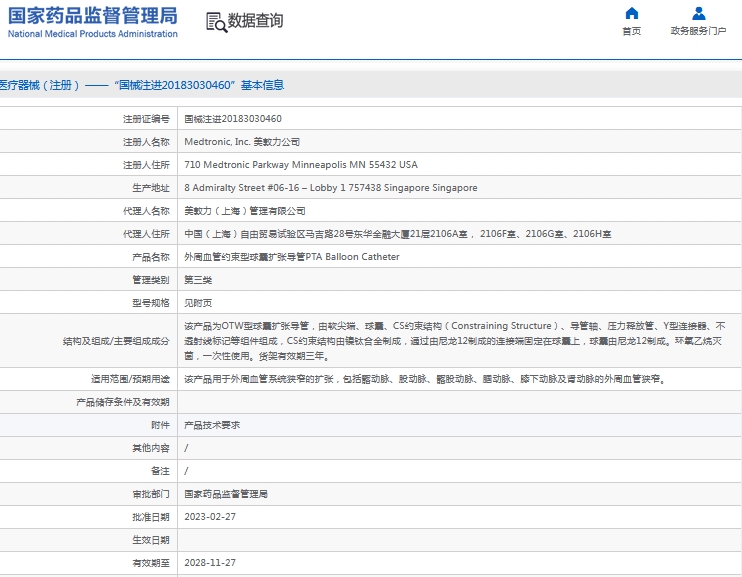
Task: Click the 审批部门 row label
Action: tap(151, 494)
